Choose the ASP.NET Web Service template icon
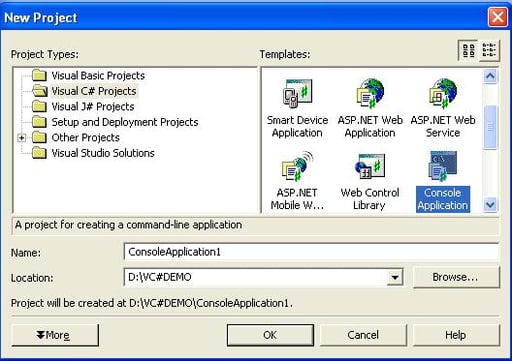 443,93
